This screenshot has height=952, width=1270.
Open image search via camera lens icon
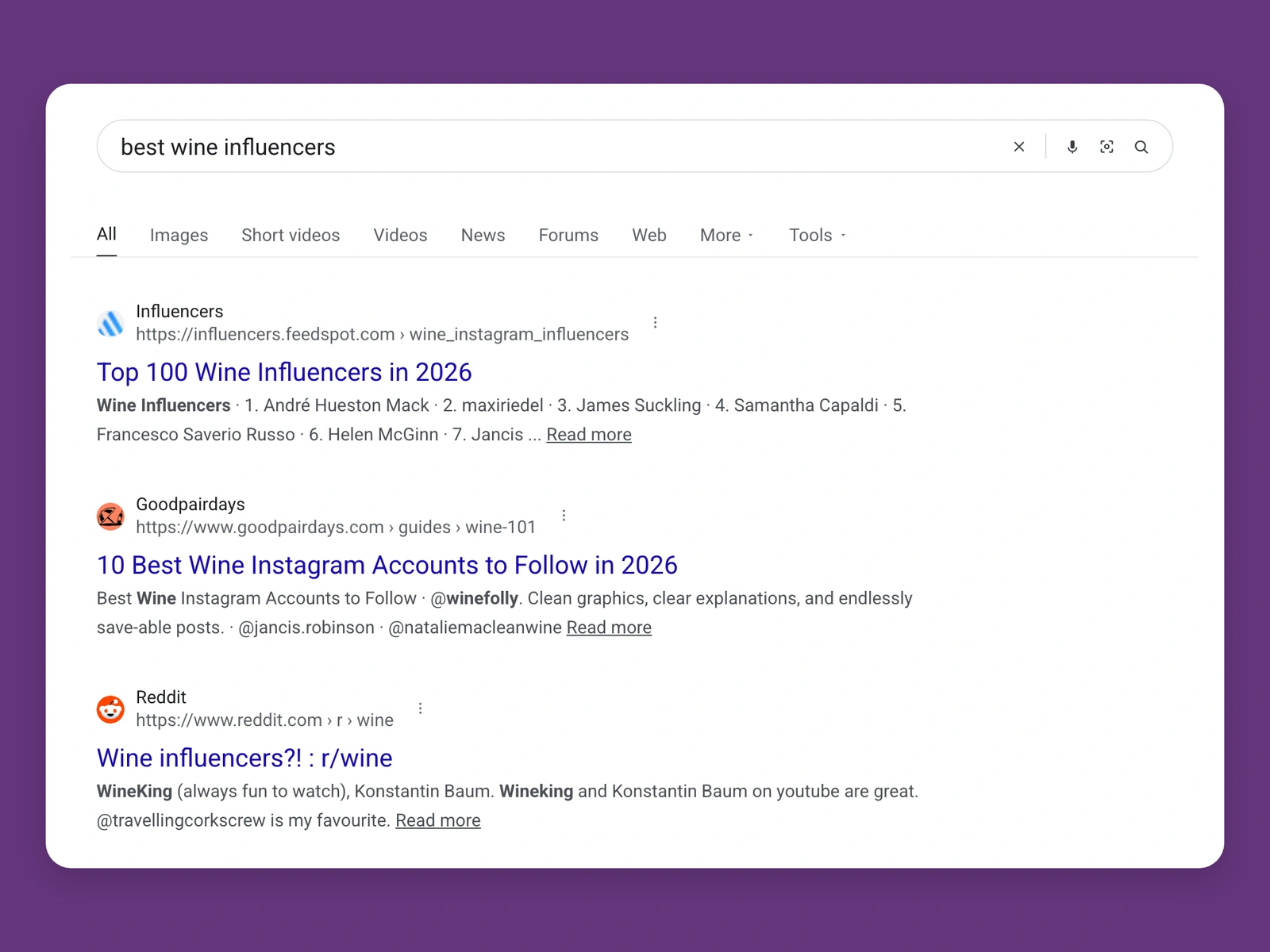1106,147
